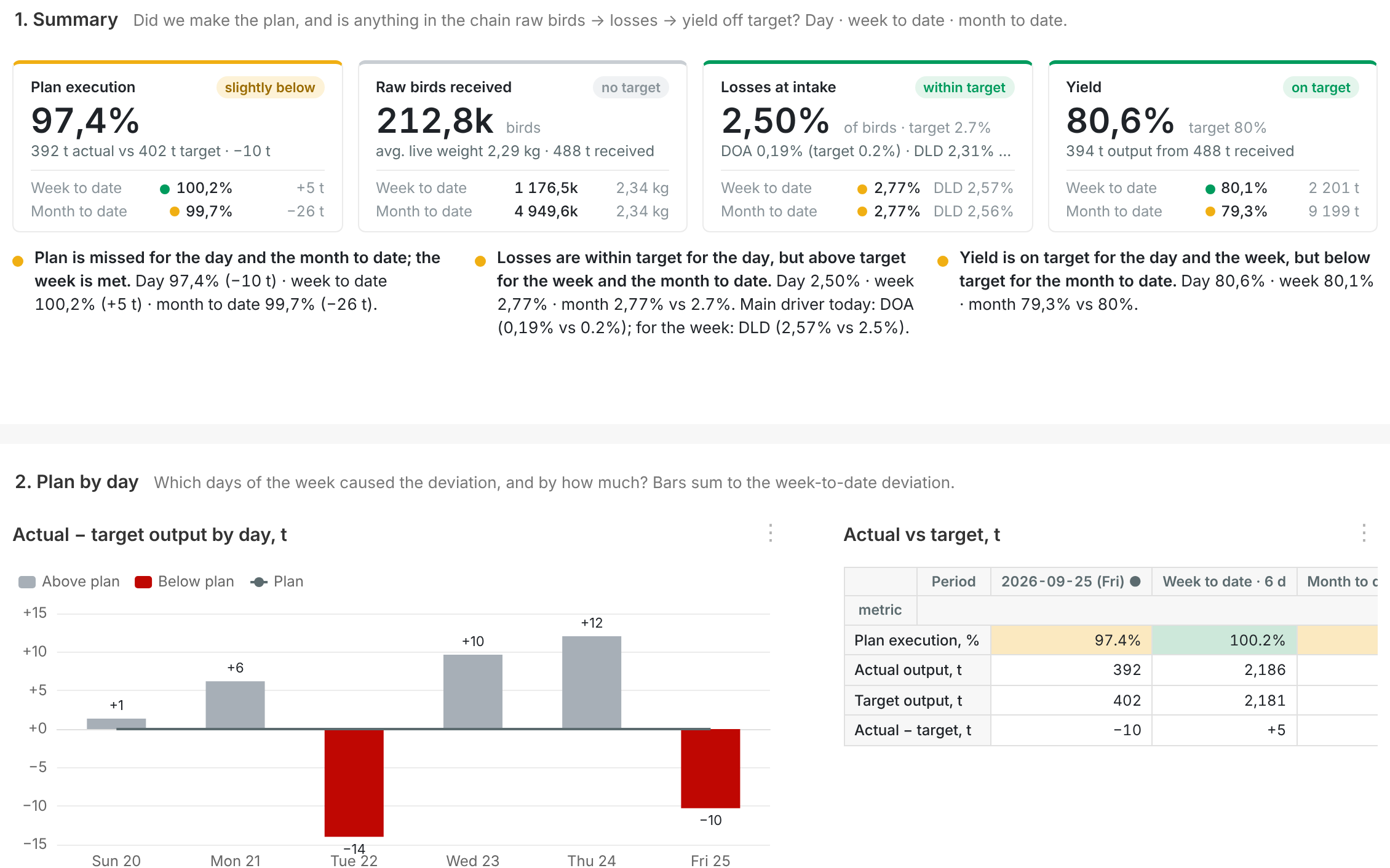Open the menu for the Actual vs target table
This screenshot has height=868, width=1390.
pyautogui.click(x=1364, y=533)
